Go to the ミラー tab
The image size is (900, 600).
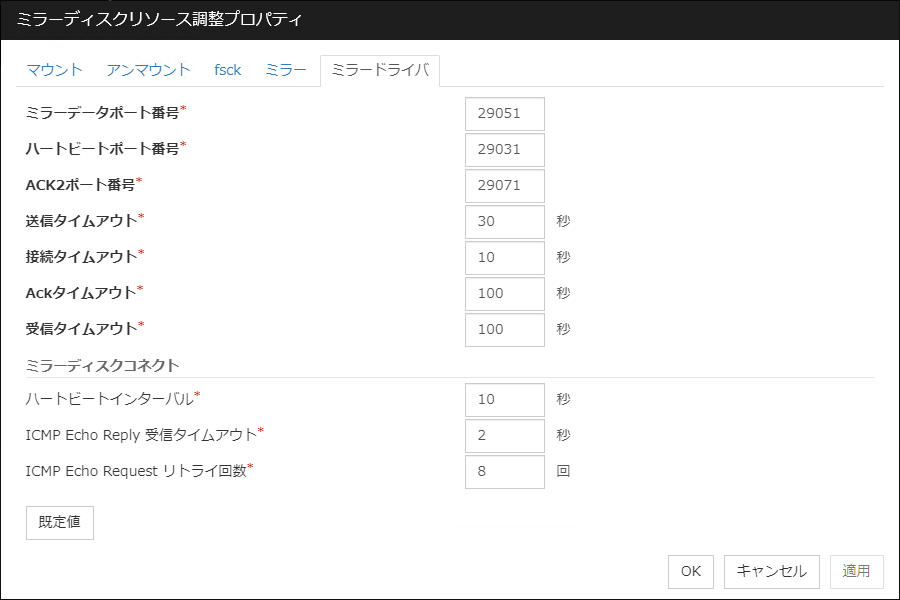(285, 70)
